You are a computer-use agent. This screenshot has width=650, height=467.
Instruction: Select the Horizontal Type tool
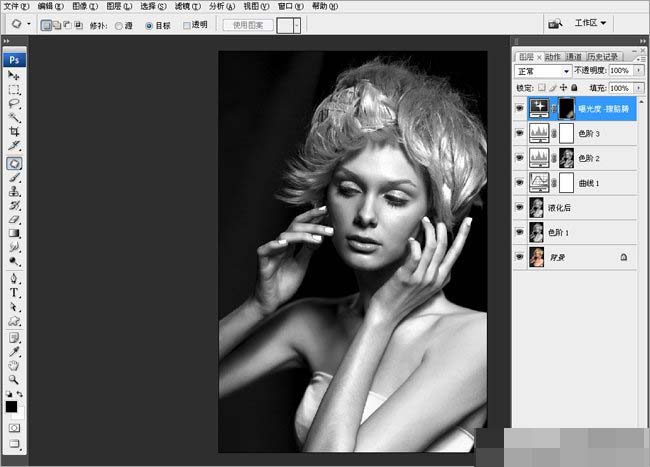point(14,293)
